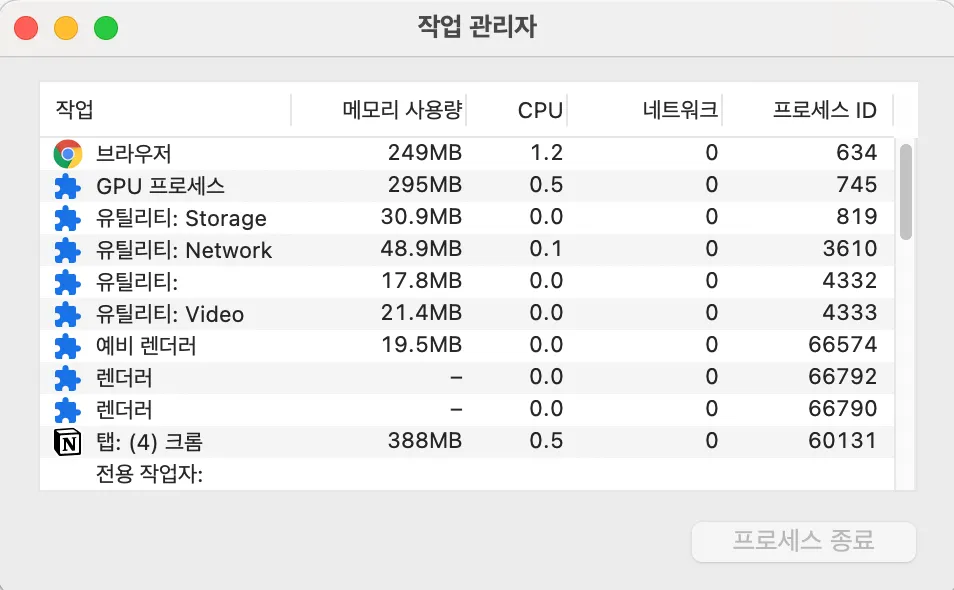Viewport: 954px width, 590px height.
Task: Click puzzle icon of 렌더러 process 66792
Action: click(67, 378)
